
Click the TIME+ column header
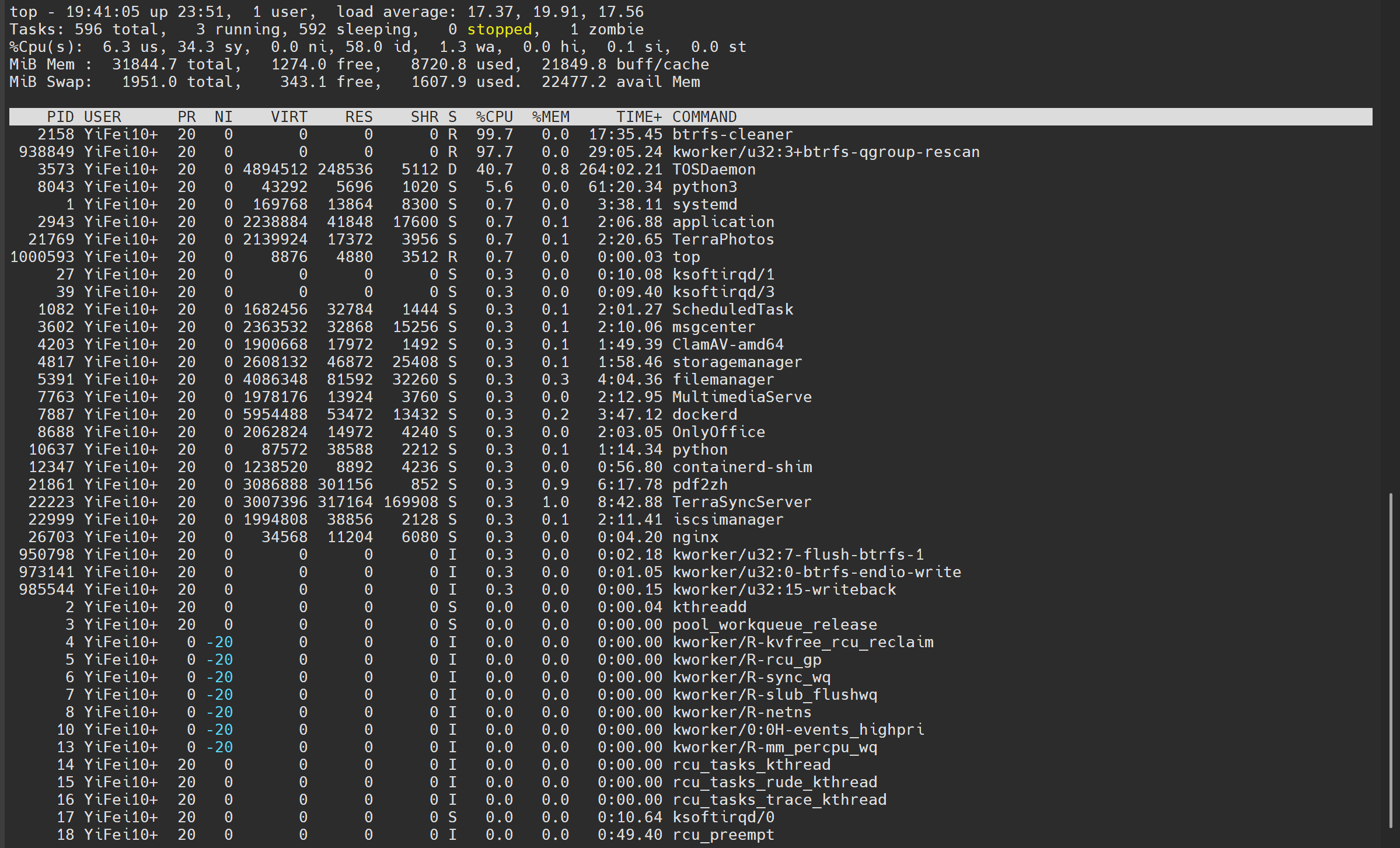[x=638, y=117]
